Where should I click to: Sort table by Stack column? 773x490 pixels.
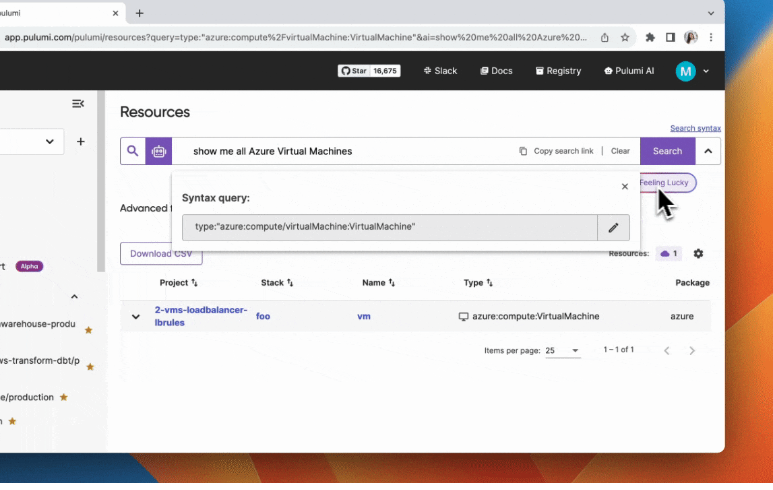277,282
